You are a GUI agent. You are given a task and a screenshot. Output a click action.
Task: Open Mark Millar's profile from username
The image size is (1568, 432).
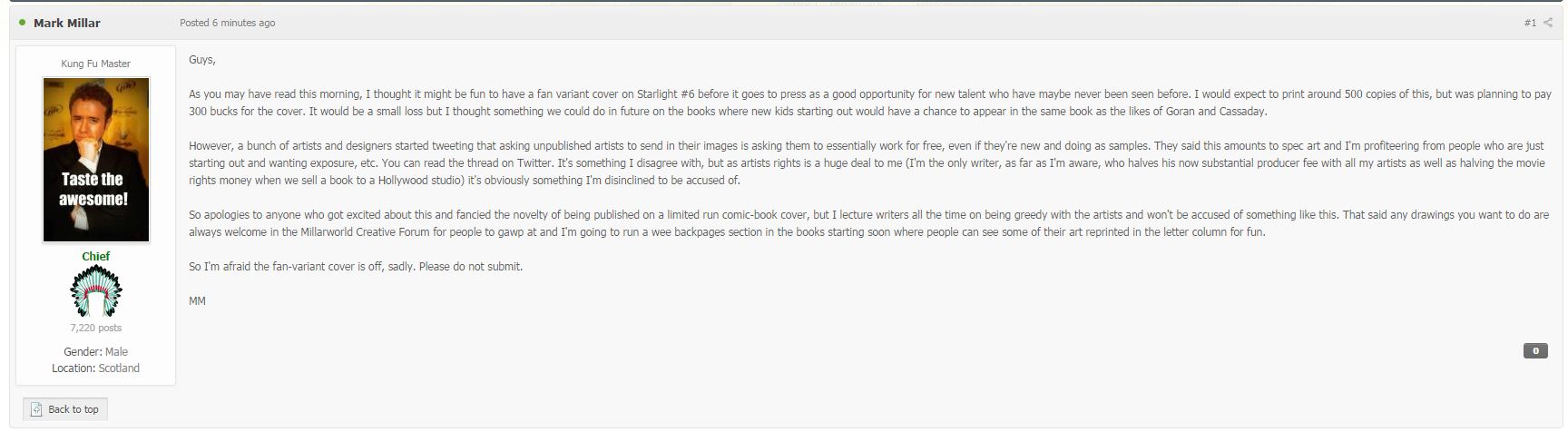click(x=67, y=23)
